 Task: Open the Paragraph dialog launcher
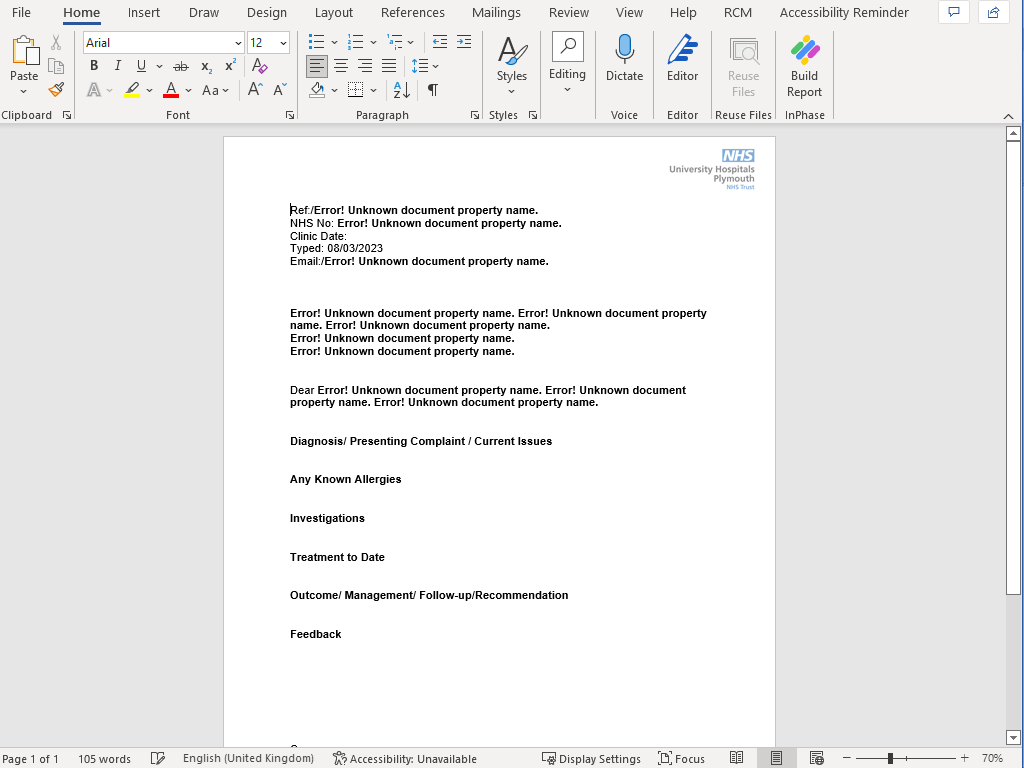tap(475, 116)
